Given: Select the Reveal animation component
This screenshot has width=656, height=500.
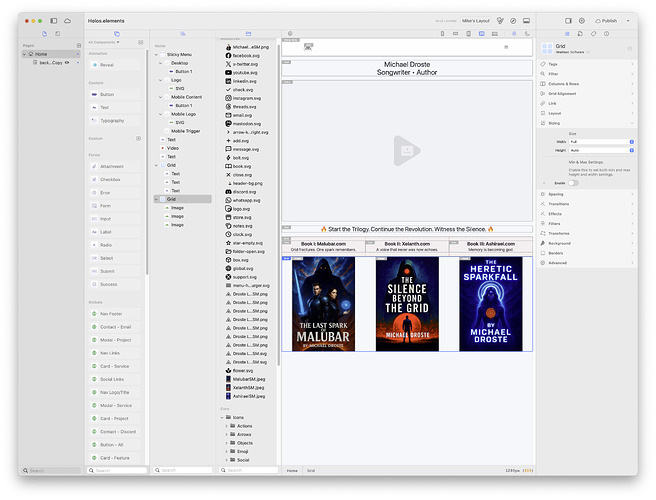Looking at the screenshot, I should (x=114, y=65).
